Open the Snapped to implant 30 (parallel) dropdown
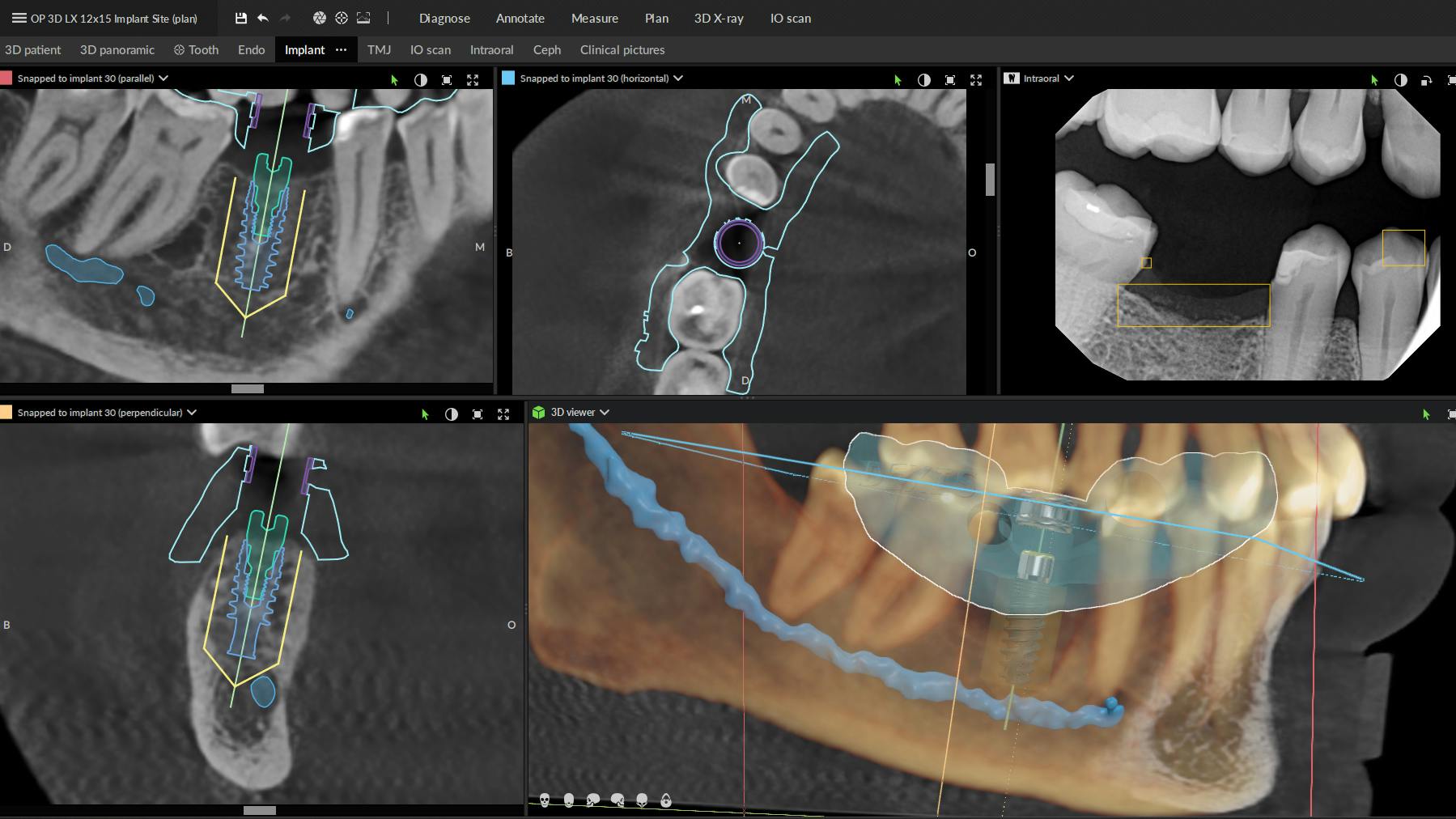The image size is (1456, 819). (165, 79)
